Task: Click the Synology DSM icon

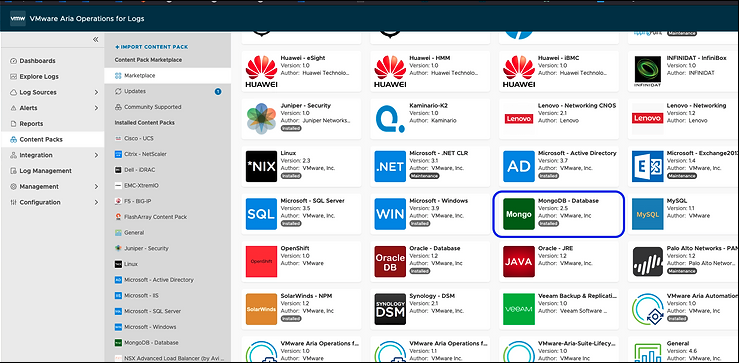Action: [390, 309]
